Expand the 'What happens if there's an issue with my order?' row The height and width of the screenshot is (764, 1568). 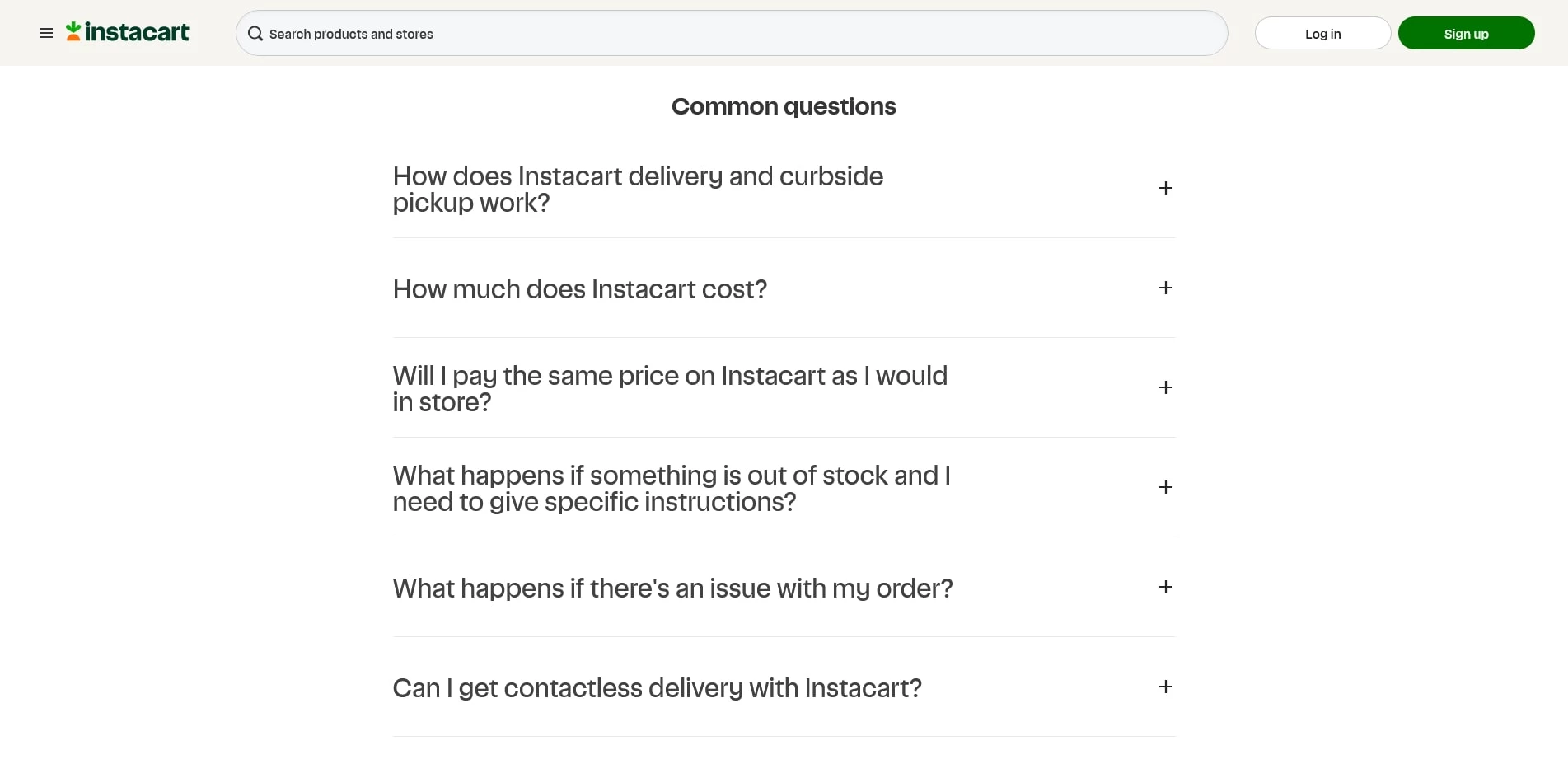point(672,588)
